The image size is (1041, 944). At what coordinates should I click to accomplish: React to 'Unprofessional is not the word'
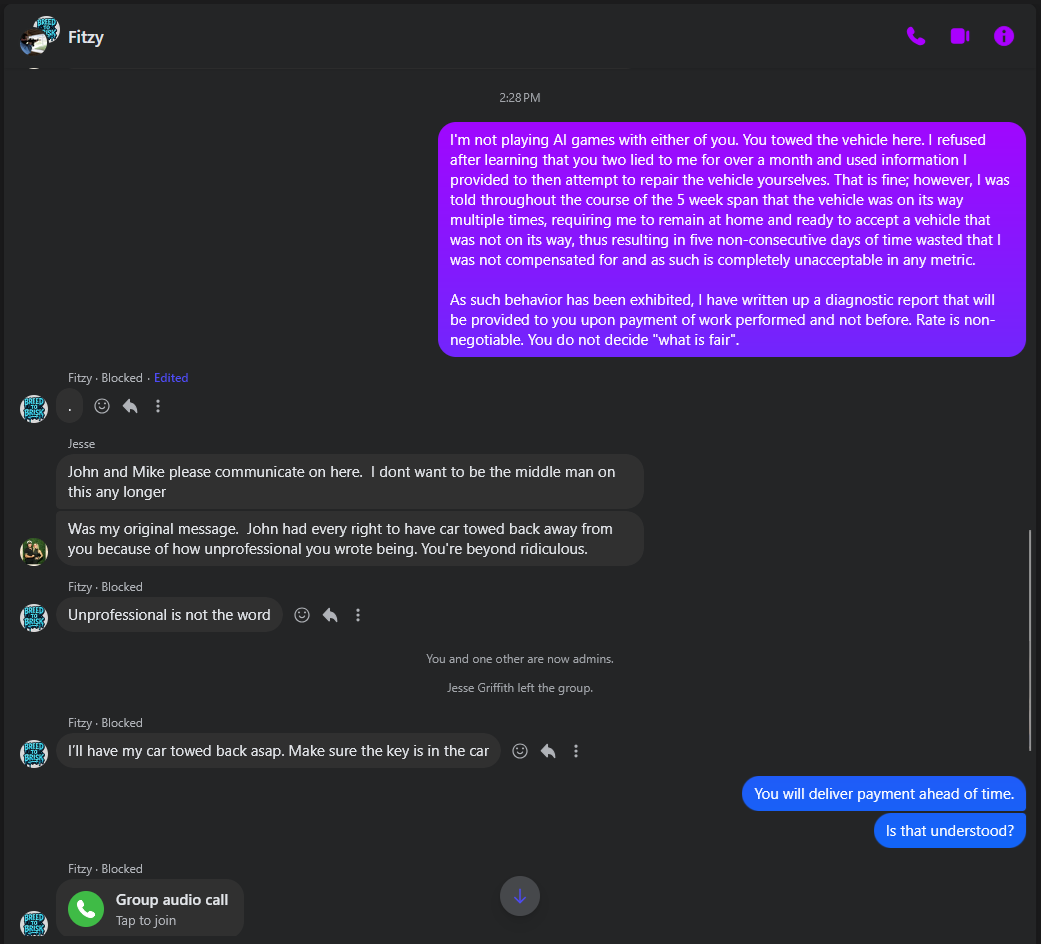click(302, 615)
